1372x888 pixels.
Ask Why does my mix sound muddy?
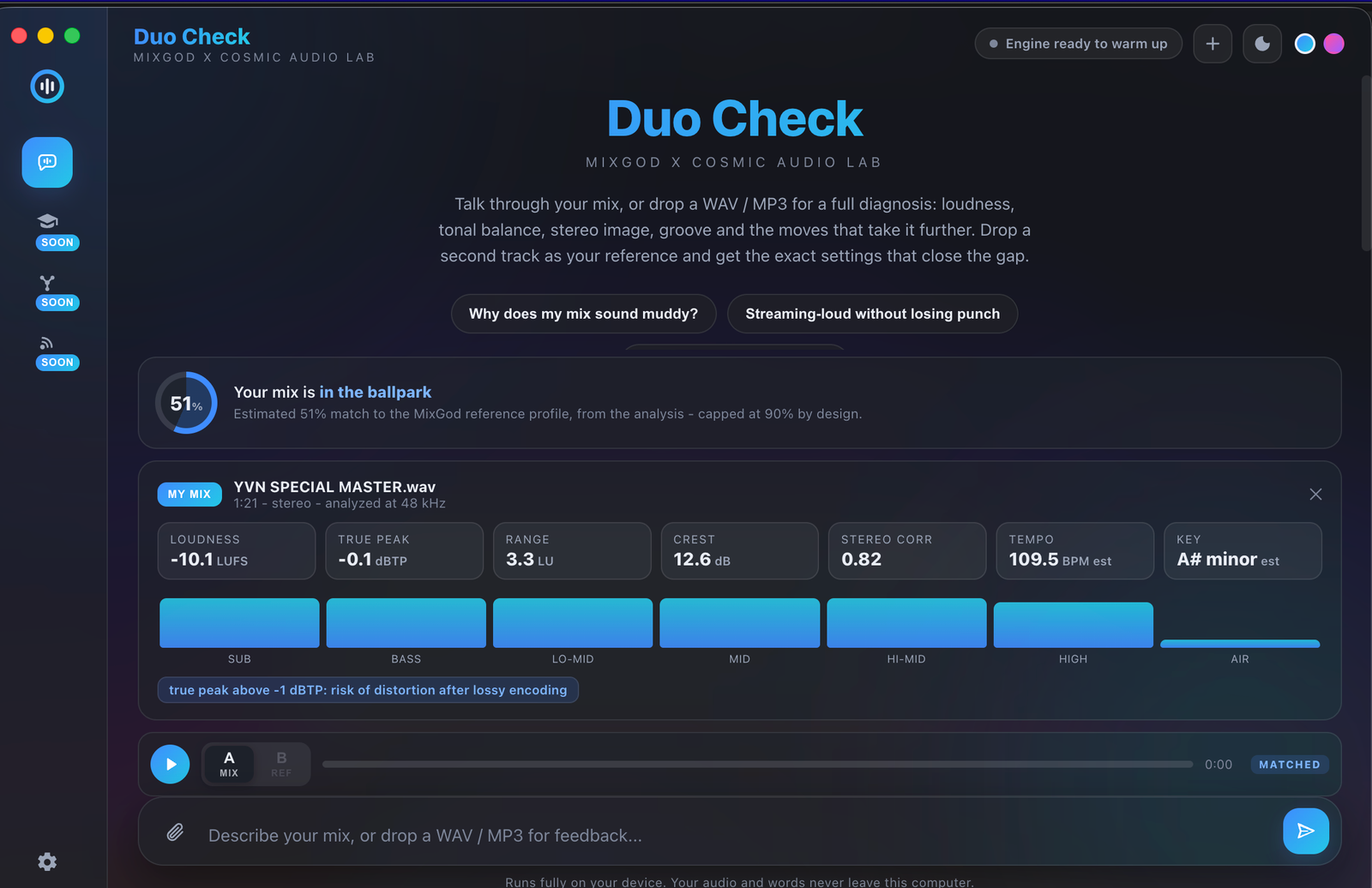[x=583, y=314]
